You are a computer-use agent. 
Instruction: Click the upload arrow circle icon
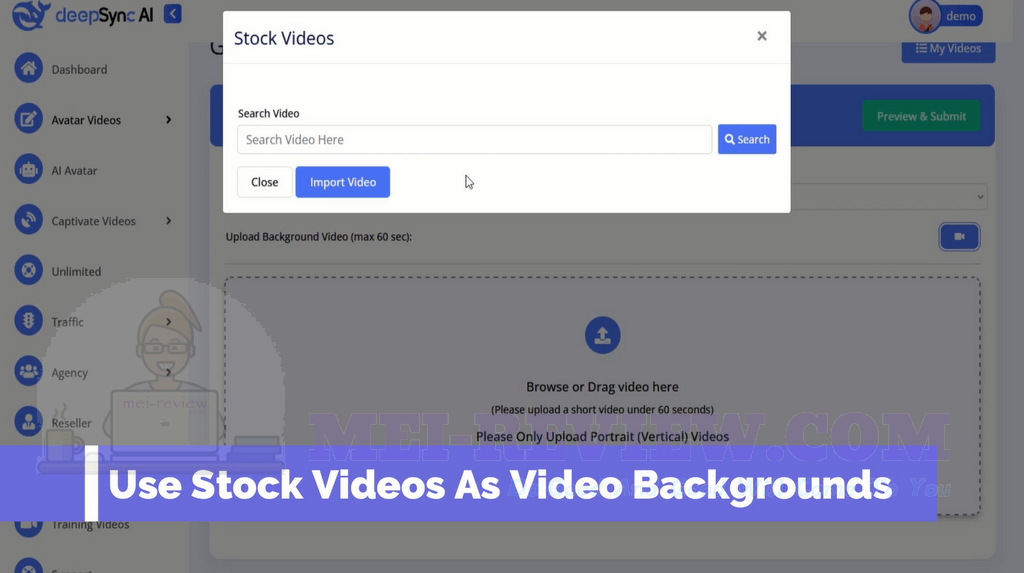click(602, 335)
